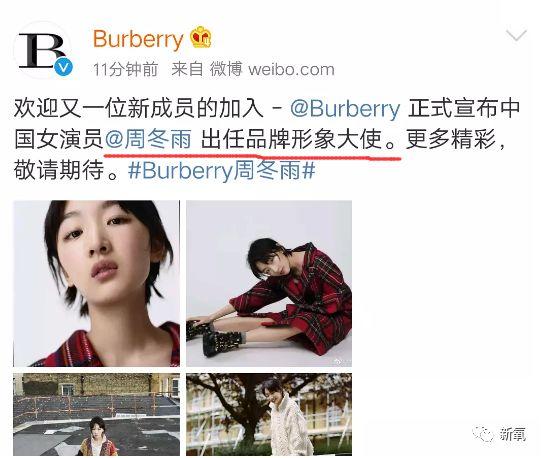543x458 pixels.
Task: Click the 敬请期待 post text
Action: pyautogui.click(x=59, y=171)
